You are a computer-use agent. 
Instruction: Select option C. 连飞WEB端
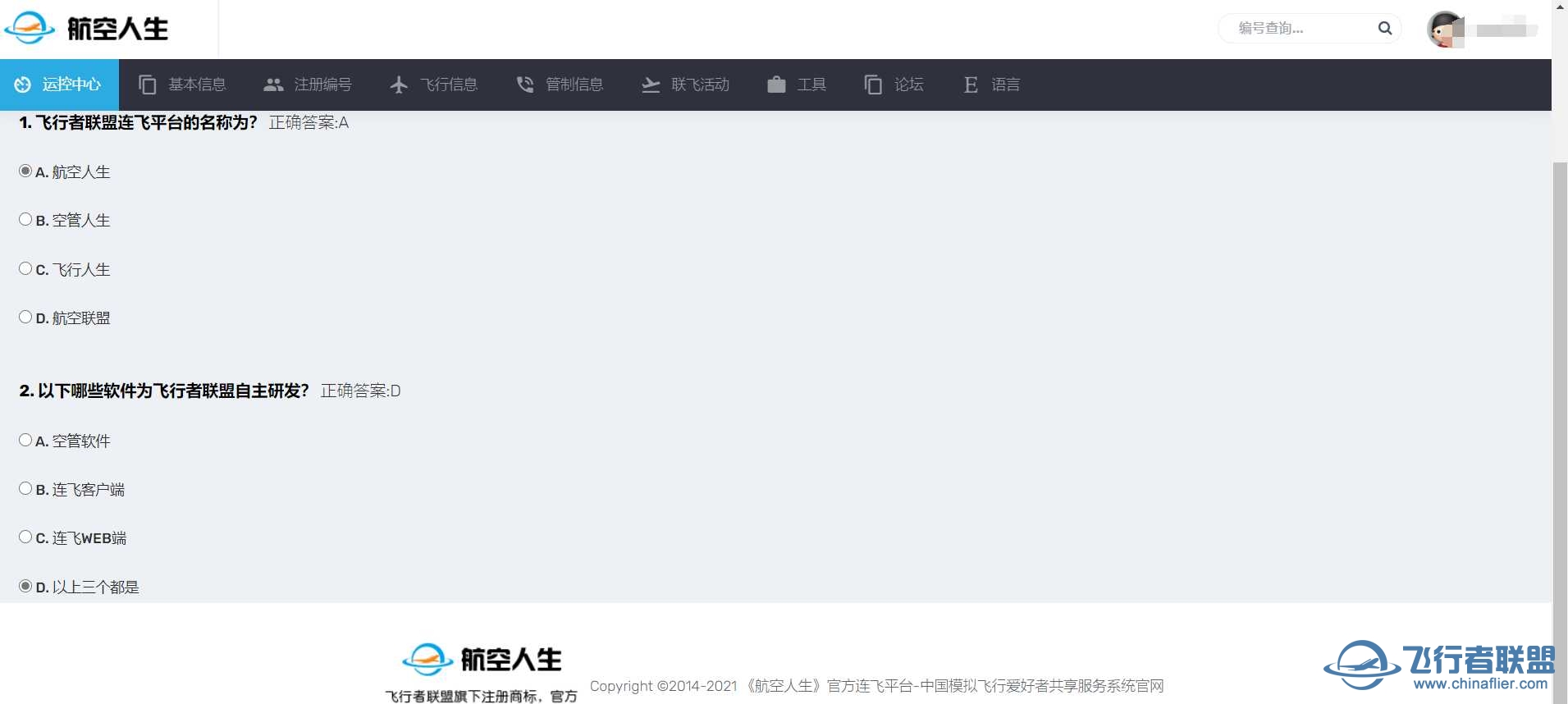25,537
